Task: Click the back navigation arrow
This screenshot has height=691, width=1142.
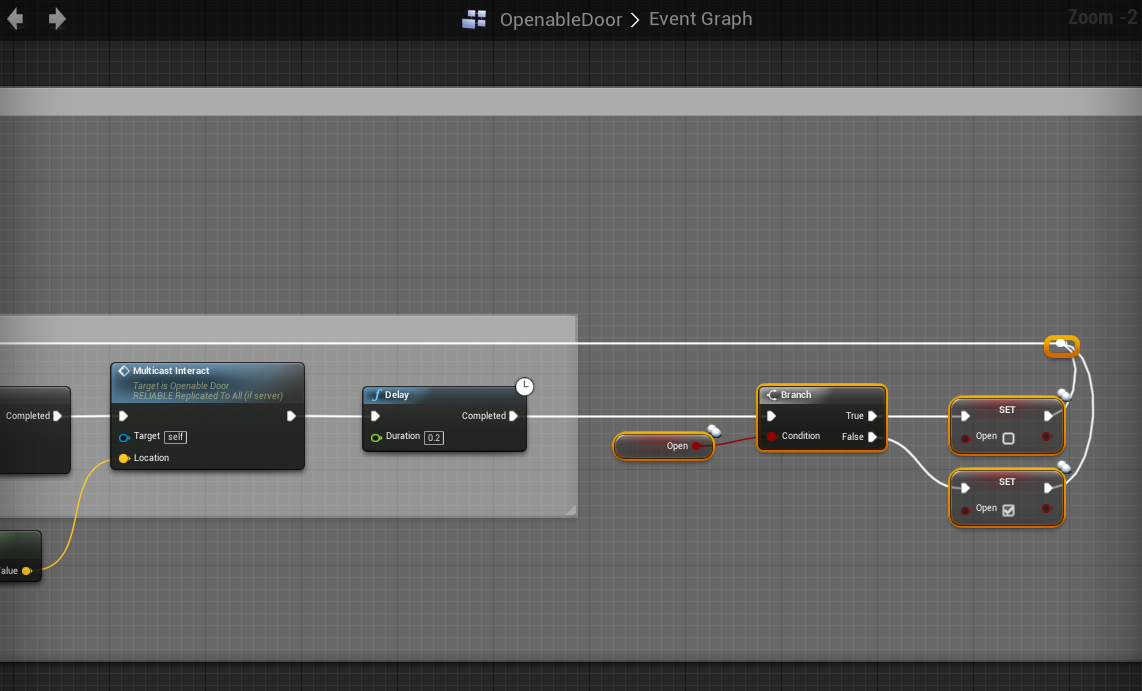Action: 15,19
